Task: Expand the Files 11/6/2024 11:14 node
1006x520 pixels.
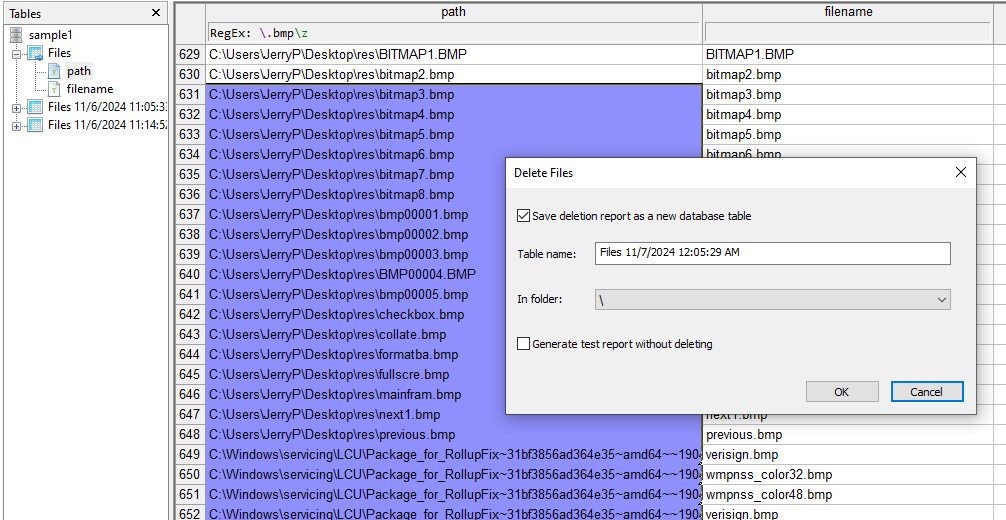Action: [17, 126]
